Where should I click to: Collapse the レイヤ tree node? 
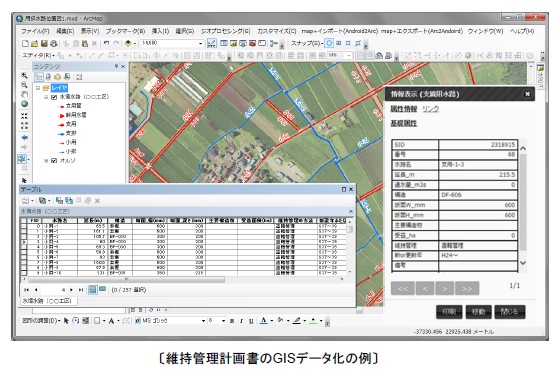click(x=38, y=88)
